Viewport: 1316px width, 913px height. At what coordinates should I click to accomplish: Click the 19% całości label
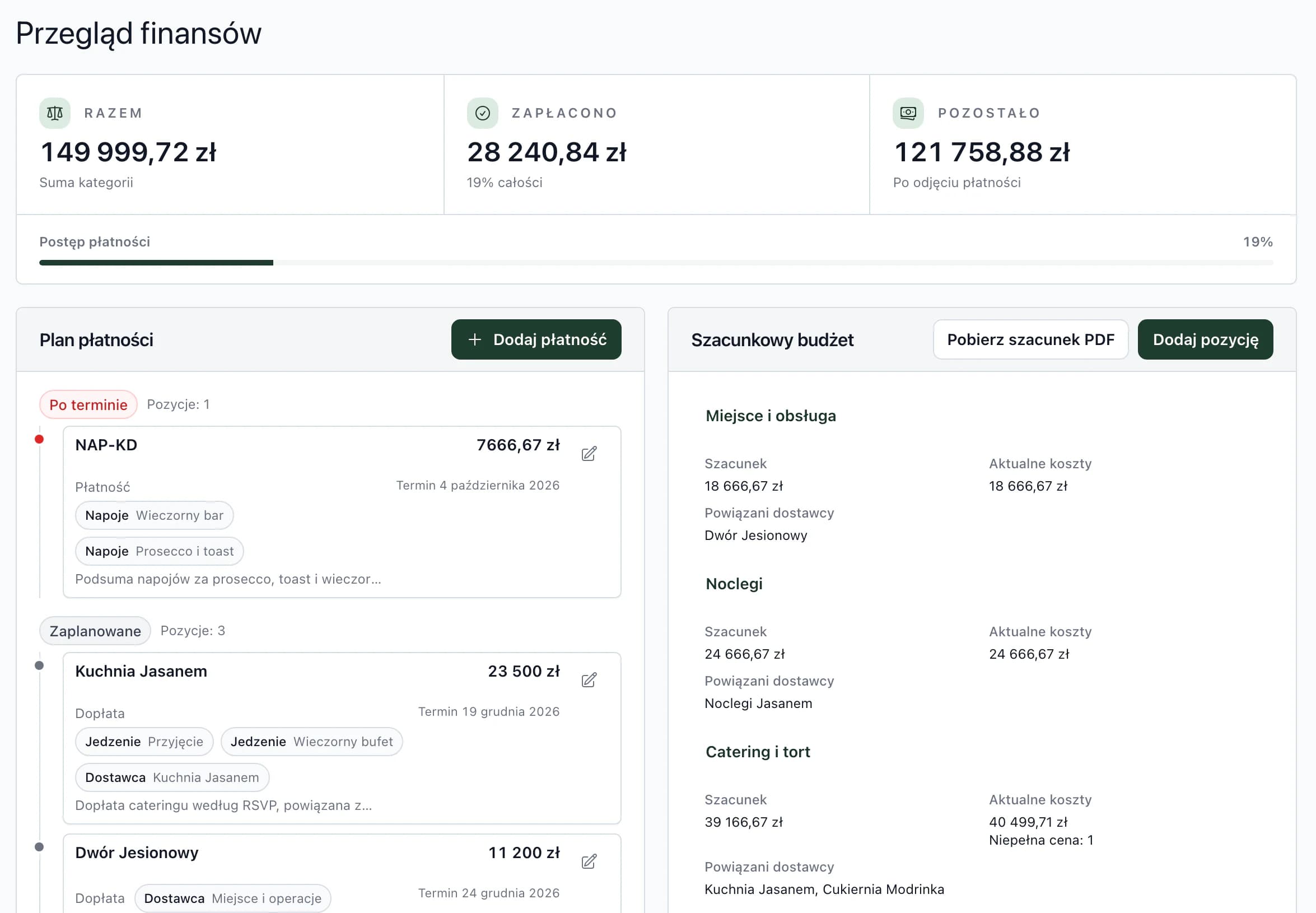tap(505, 183)
